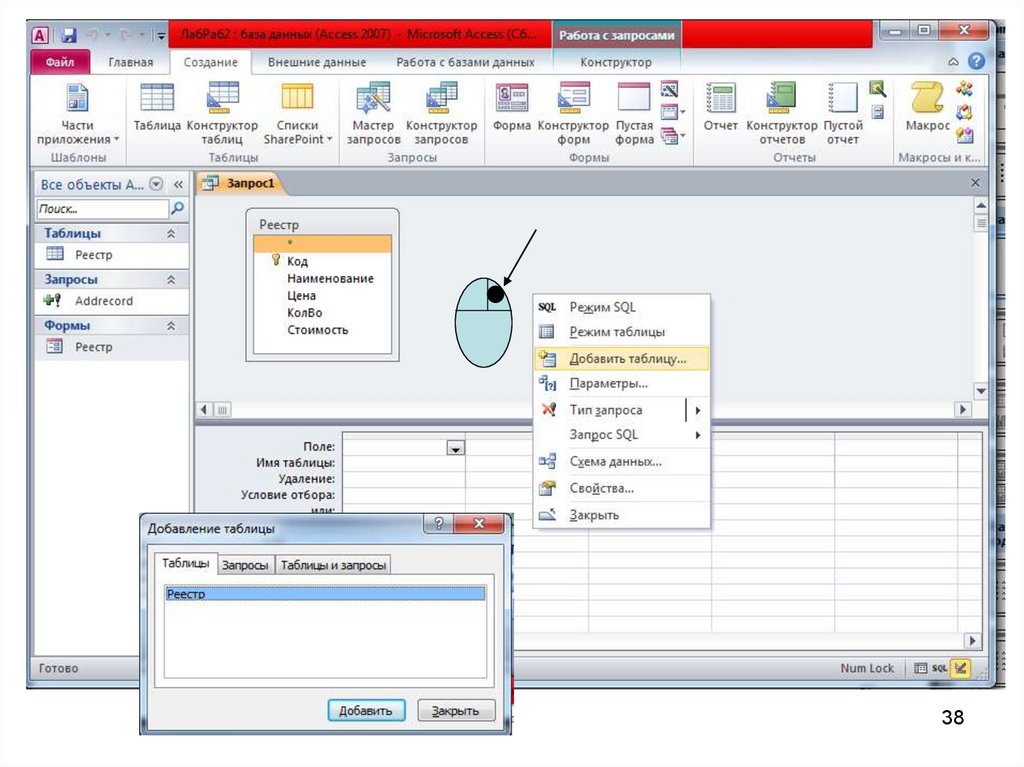The width and height of the screenshot is (1024, 767).
Task: Click the Поиск search field
Action: click(x=102, y=209)
